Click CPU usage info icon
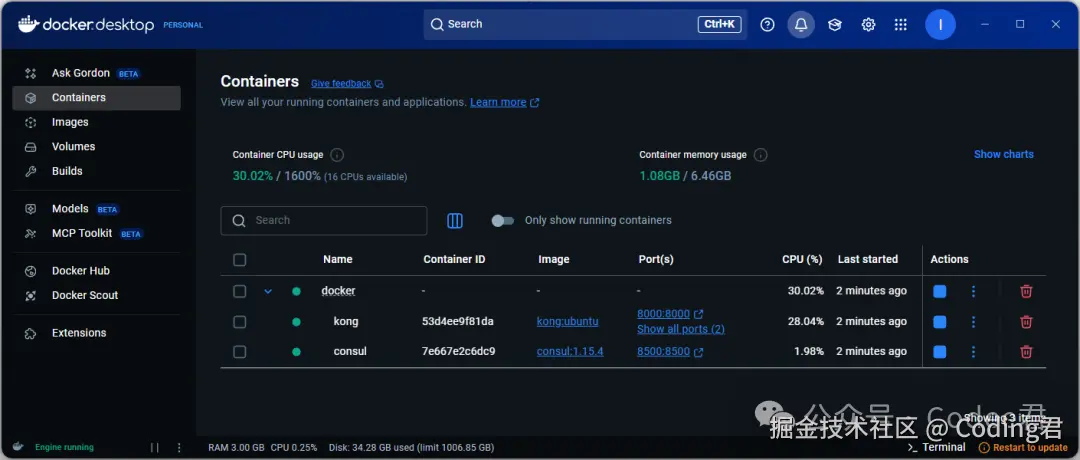 [337, 155]
